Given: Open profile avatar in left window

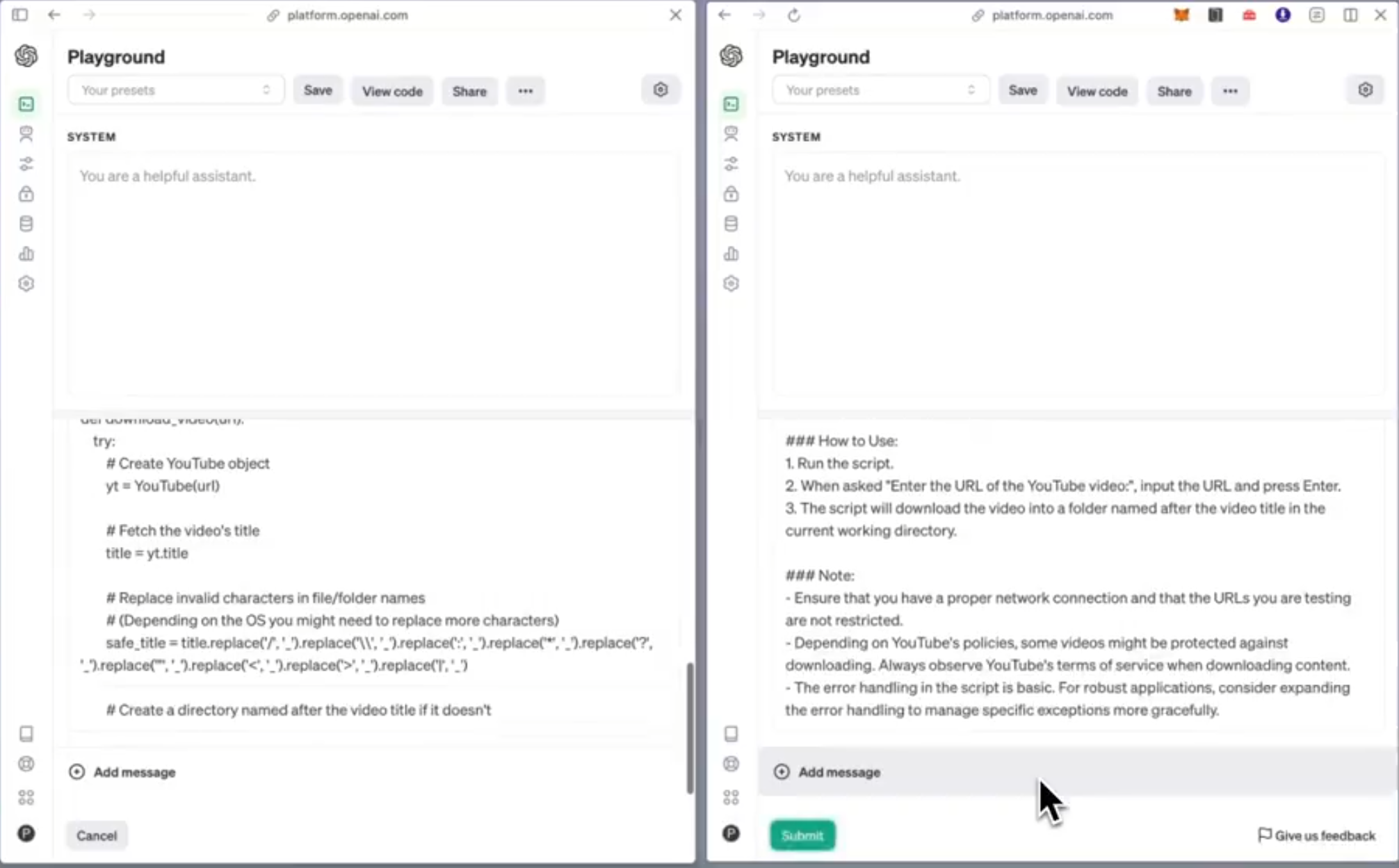Looking at the screenshot, I should [26, 834].
